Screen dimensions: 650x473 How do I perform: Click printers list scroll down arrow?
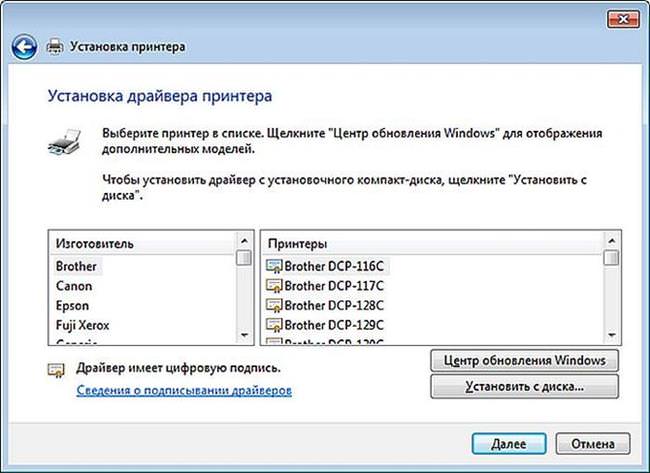point(611,335)
